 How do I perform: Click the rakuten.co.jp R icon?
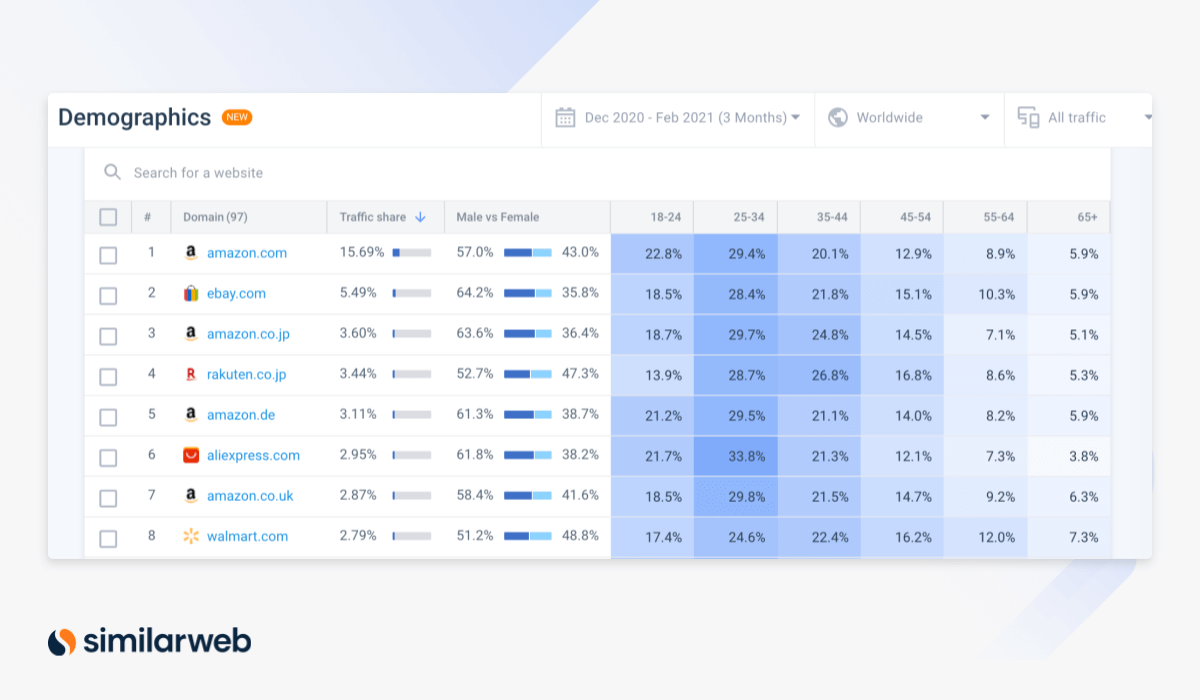click(x=191, y=375)
